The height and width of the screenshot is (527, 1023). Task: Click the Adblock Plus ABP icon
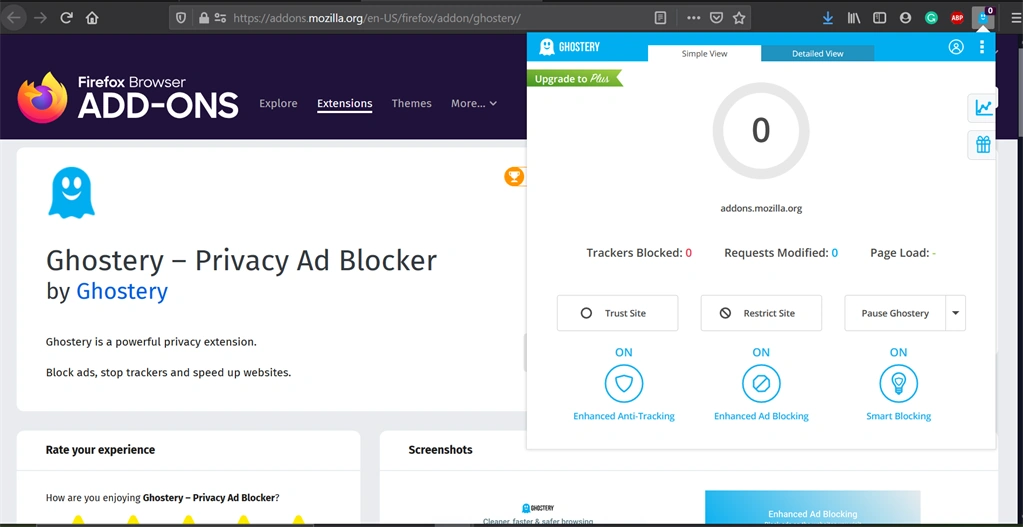tap(957, 18)
